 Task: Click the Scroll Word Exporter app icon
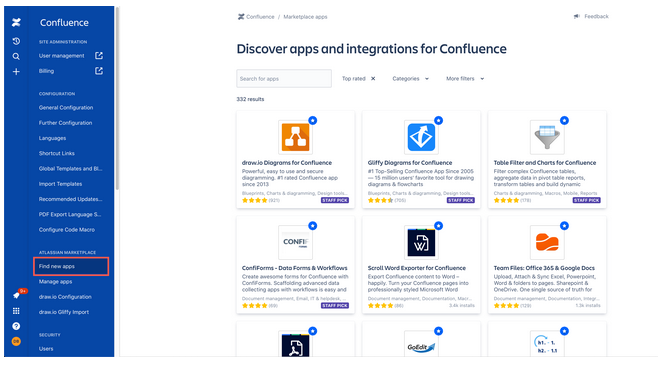[x=421, y=242]
